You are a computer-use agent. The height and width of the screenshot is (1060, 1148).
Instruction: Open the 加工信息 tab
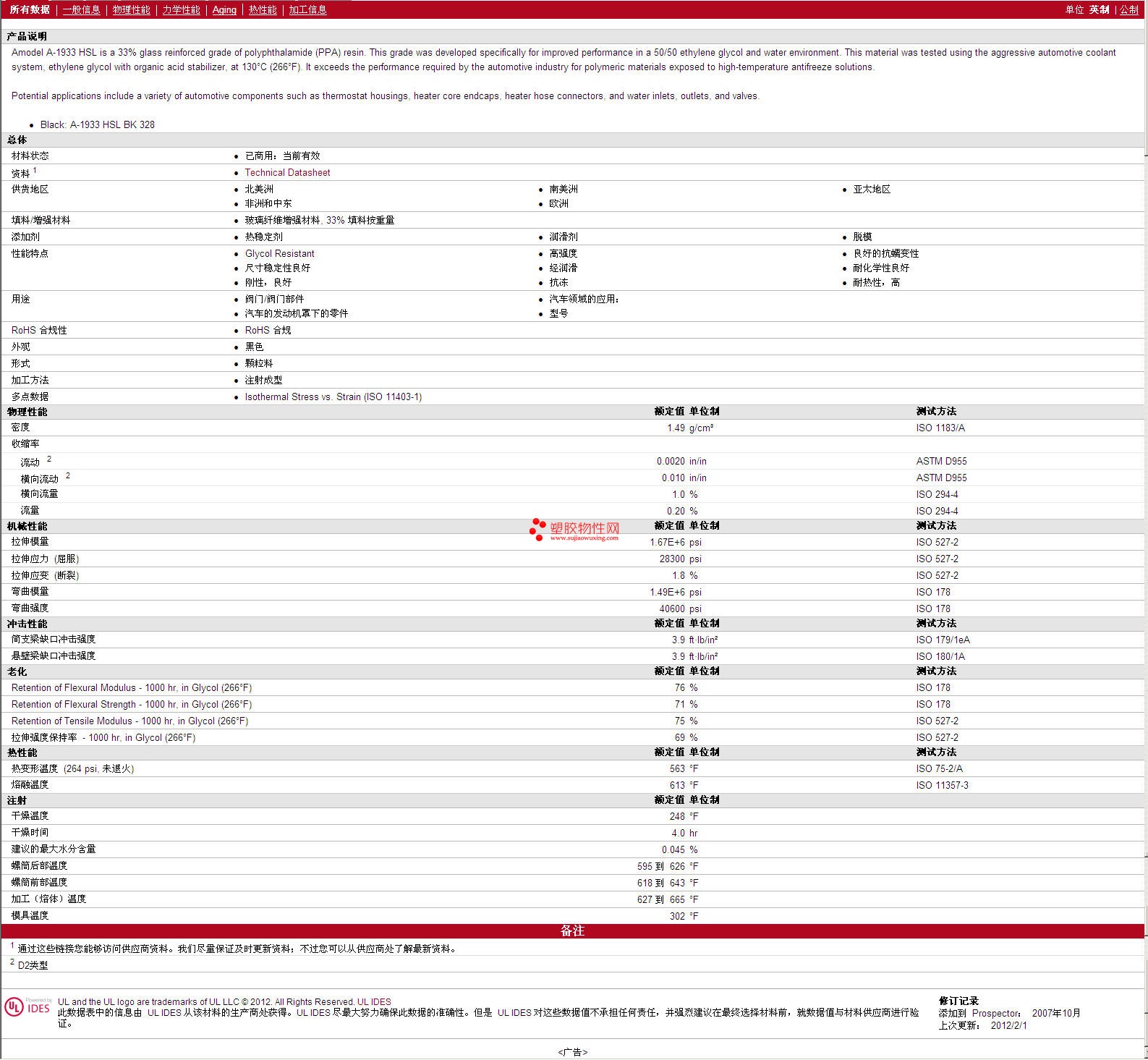tap(307, 9)
